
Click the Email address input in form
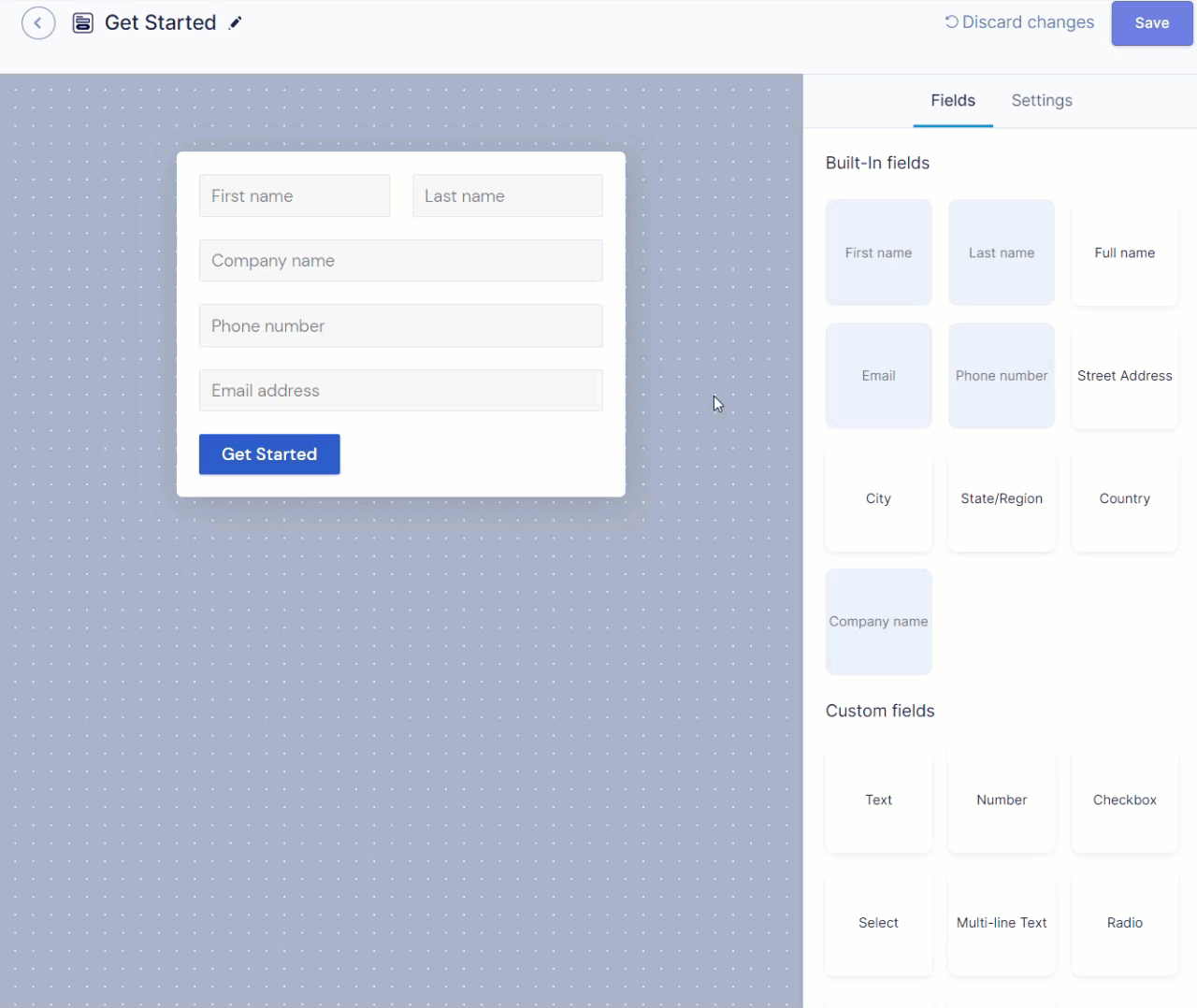point(401,390)
